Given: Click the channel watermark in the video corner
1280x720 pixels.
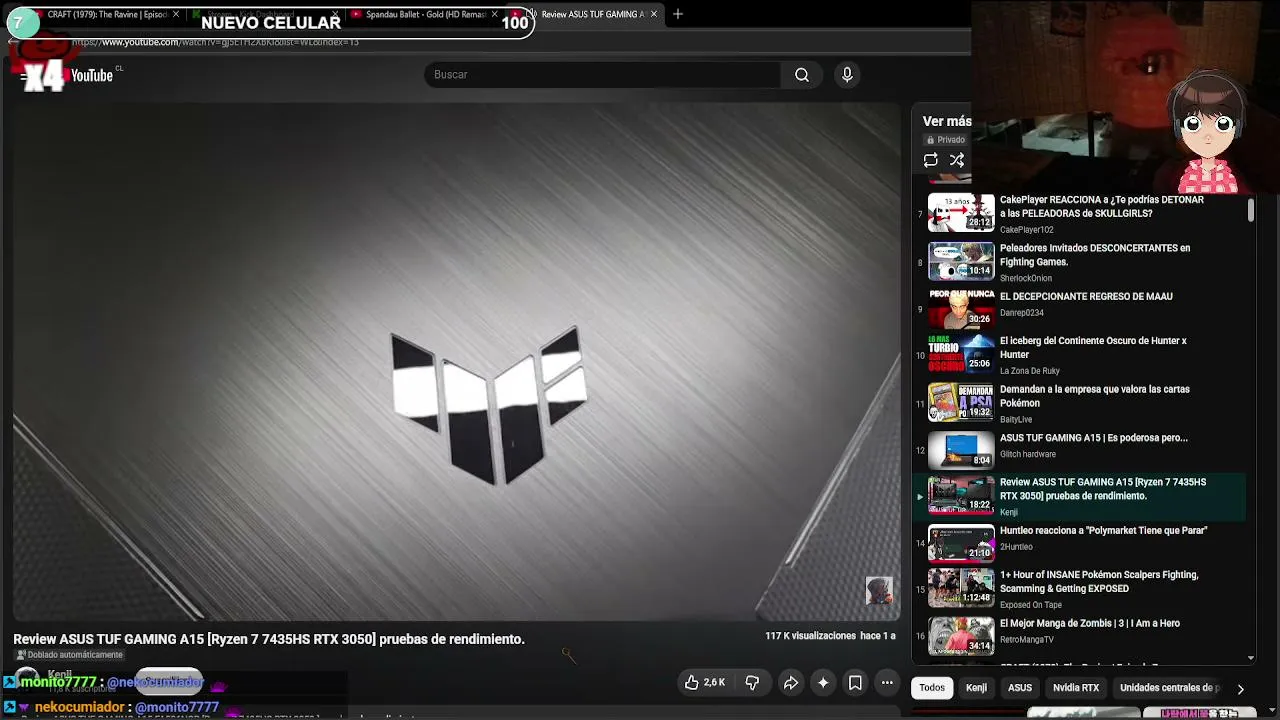Looking at the screenshot, I should pyautogui.click(x=879, y=590).
